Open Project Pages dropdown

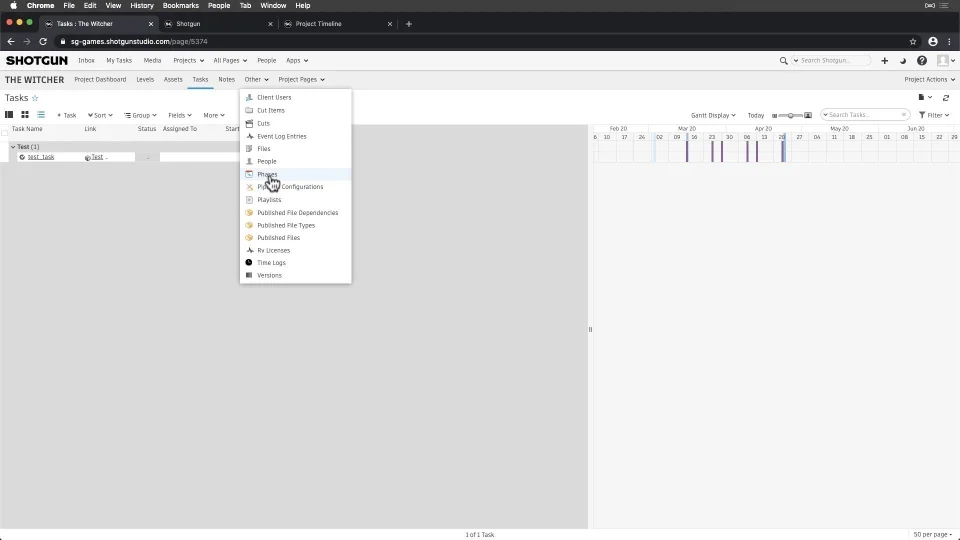(301, 80)
